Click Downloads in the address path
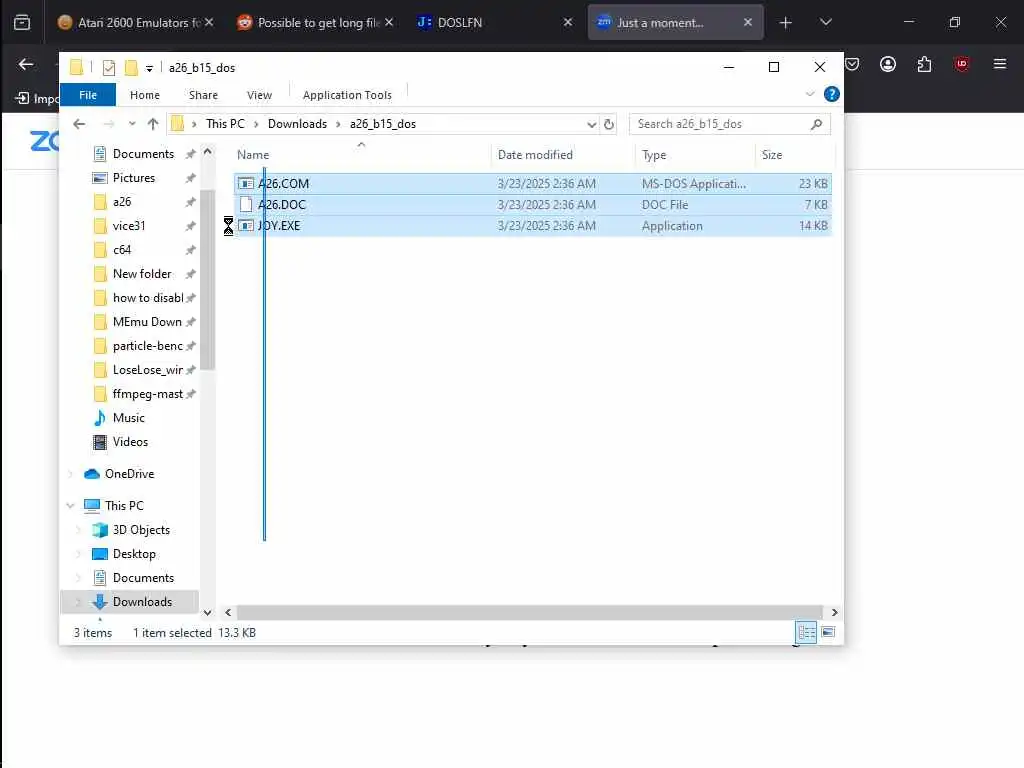This screenshot has height=768, width=1024. tap(297, 124)
